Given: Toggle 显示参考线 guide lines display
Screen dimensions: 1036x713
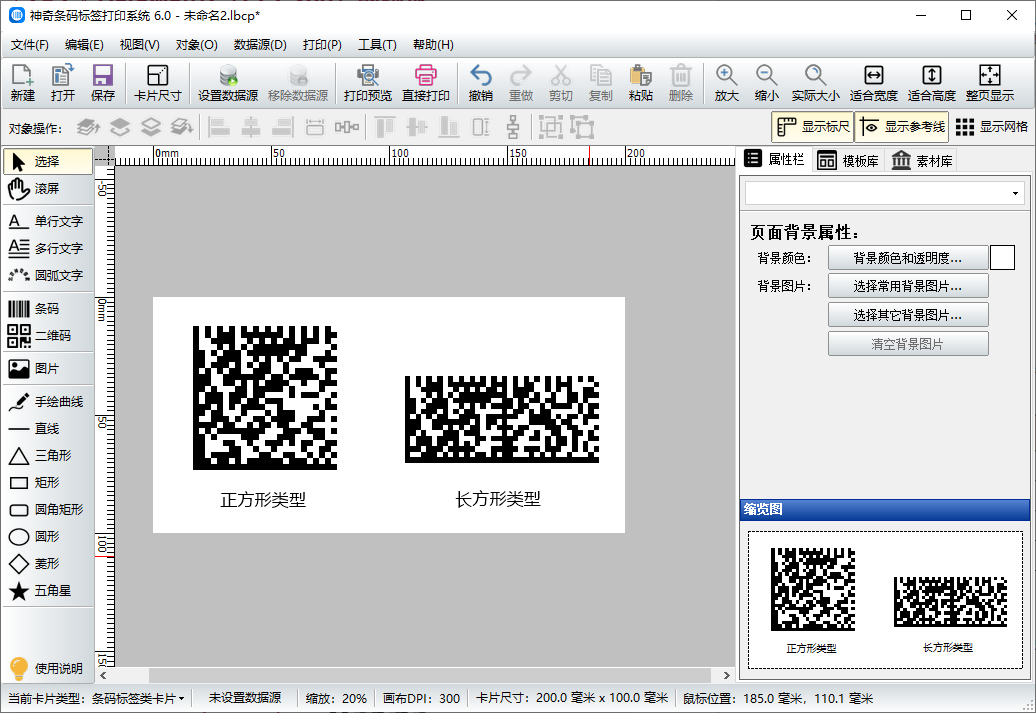Looking at the screenshot, I should pos(901,127).
